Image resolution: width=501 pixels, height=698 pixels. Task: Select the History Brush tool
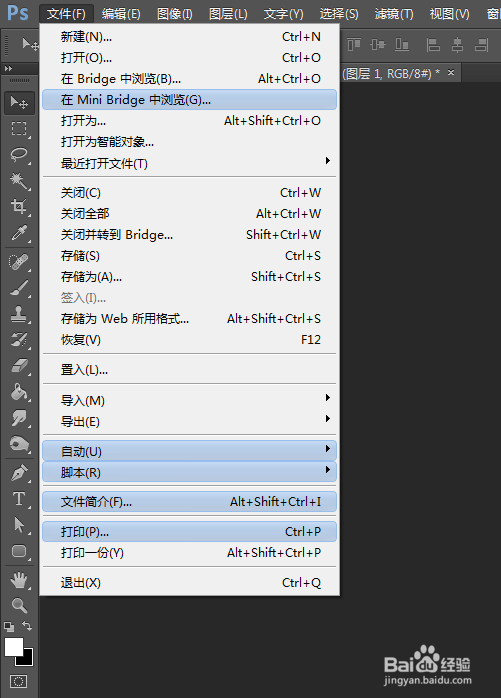tap(19, 340)
